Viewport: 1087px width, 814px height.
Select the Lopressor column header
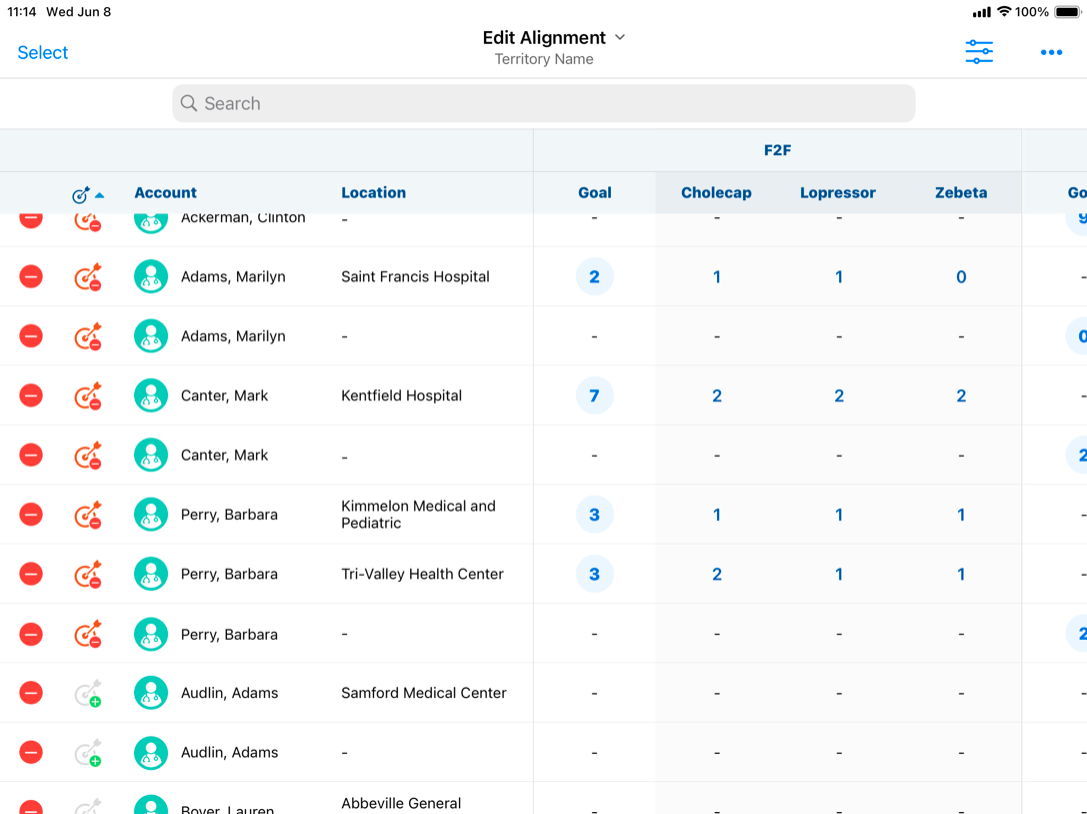pos(838,193)
